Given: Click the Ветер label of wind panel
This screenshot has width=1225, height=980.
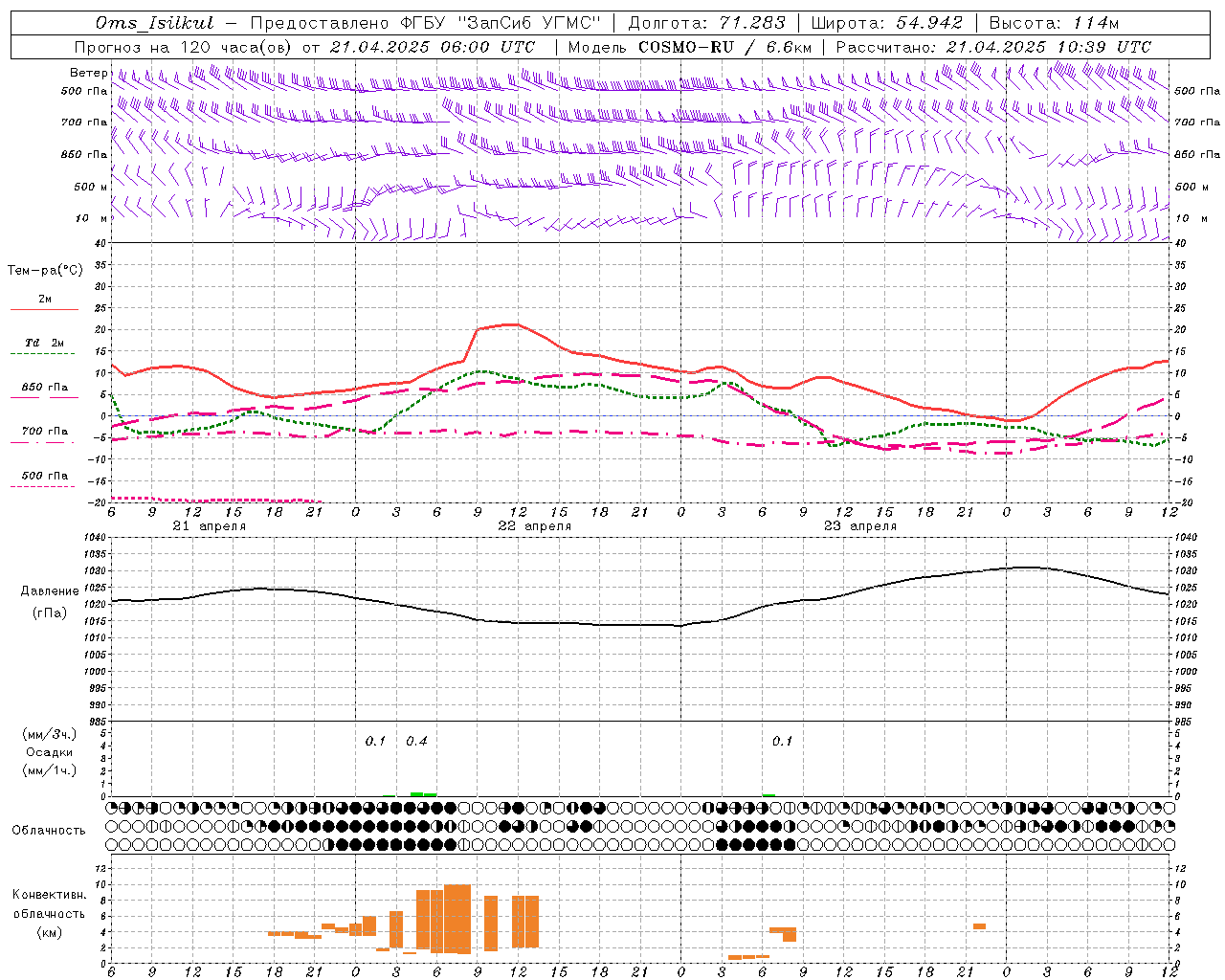Looking at the screenshot, I should point(88,73).
